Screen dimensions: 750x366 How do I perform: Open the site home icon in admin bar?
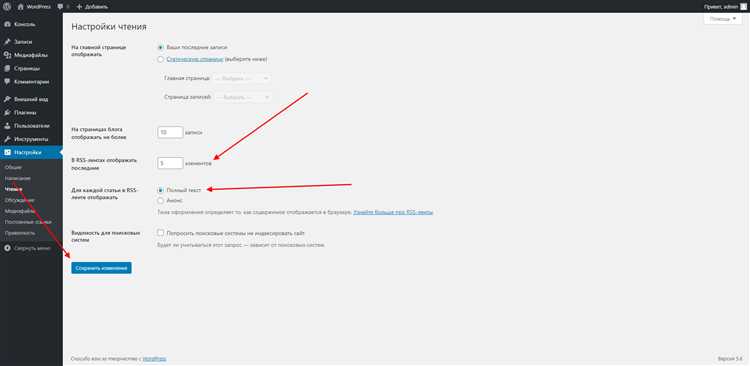pos(21,7)
